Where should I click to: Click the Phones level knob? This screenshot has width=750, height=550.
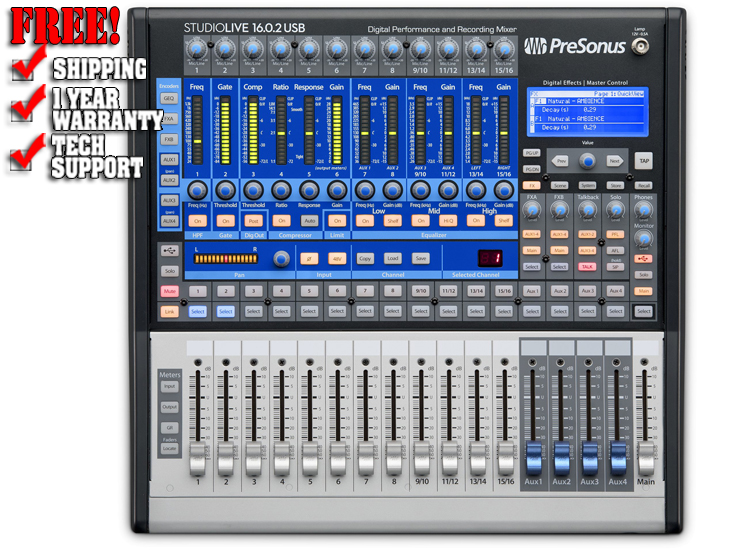click(x=644, y=210)
